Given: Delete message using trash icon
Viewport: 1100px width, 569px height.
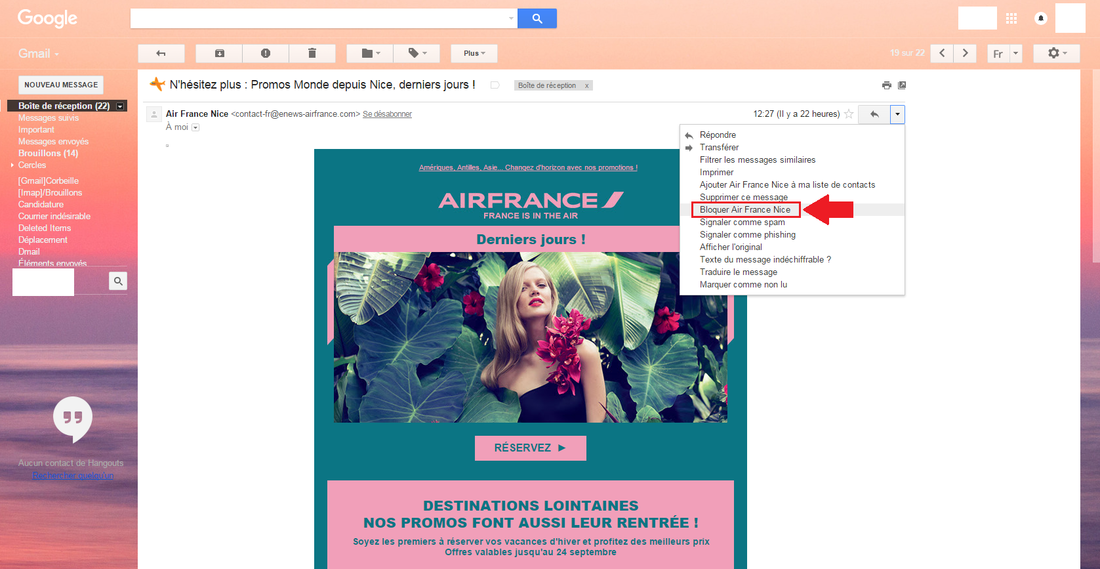Looking at the screenshot, I should (312, 53).
